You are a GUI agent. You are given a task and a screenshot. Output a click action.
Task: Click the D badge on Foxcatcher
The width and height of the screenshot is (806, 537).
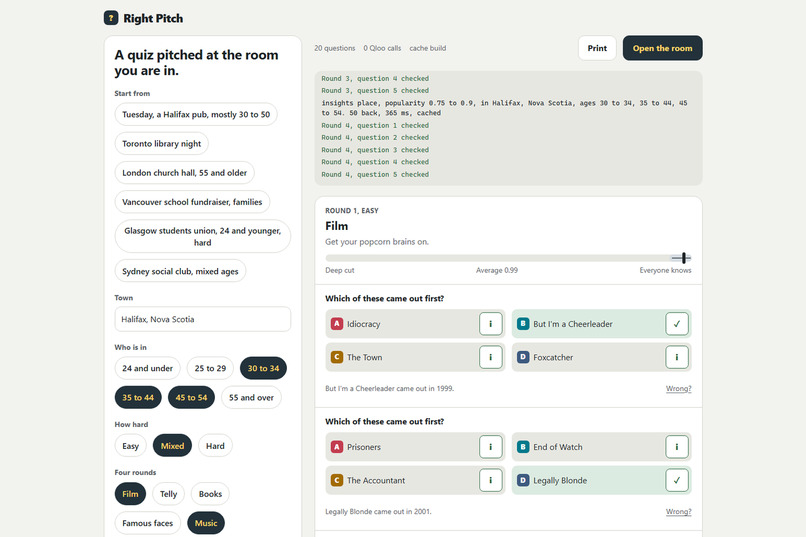pos(523,357)
